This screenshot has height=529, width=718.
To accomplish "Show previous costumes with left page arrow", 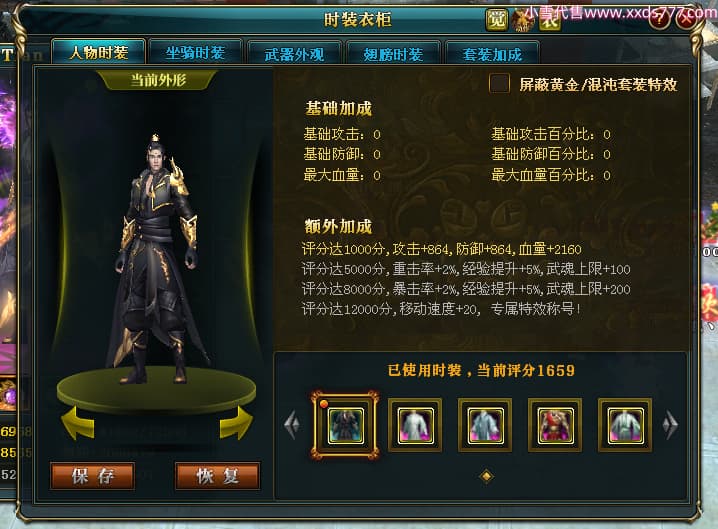I will (x=292, y=425).
